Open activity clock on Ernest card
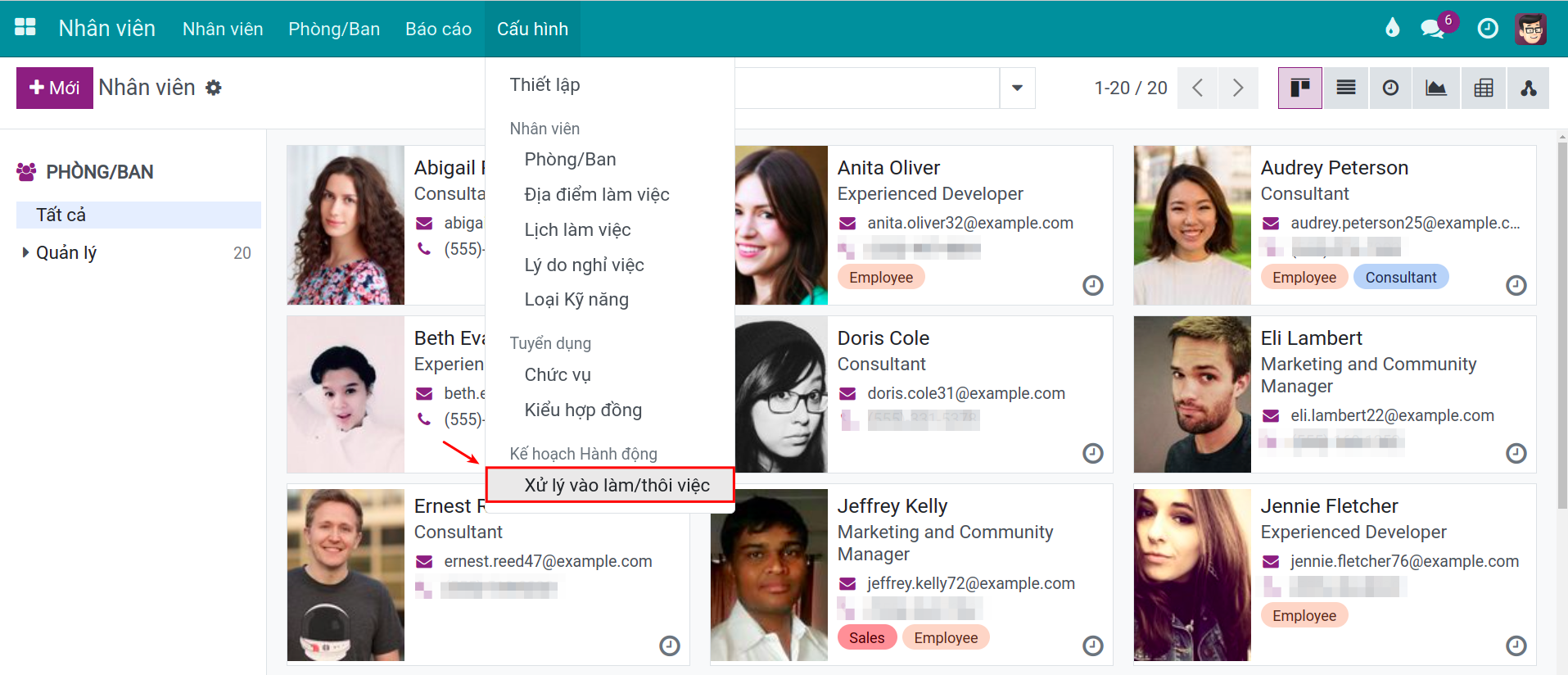 (x=670, y=646)
